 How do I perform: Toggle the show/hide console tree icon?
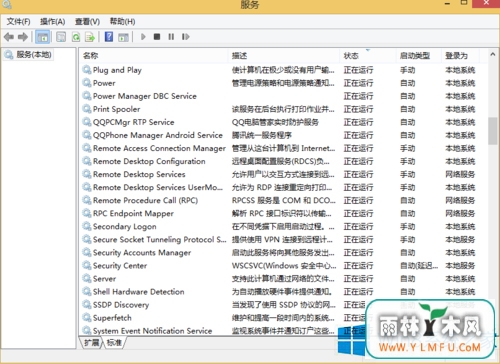coord(42,37)
